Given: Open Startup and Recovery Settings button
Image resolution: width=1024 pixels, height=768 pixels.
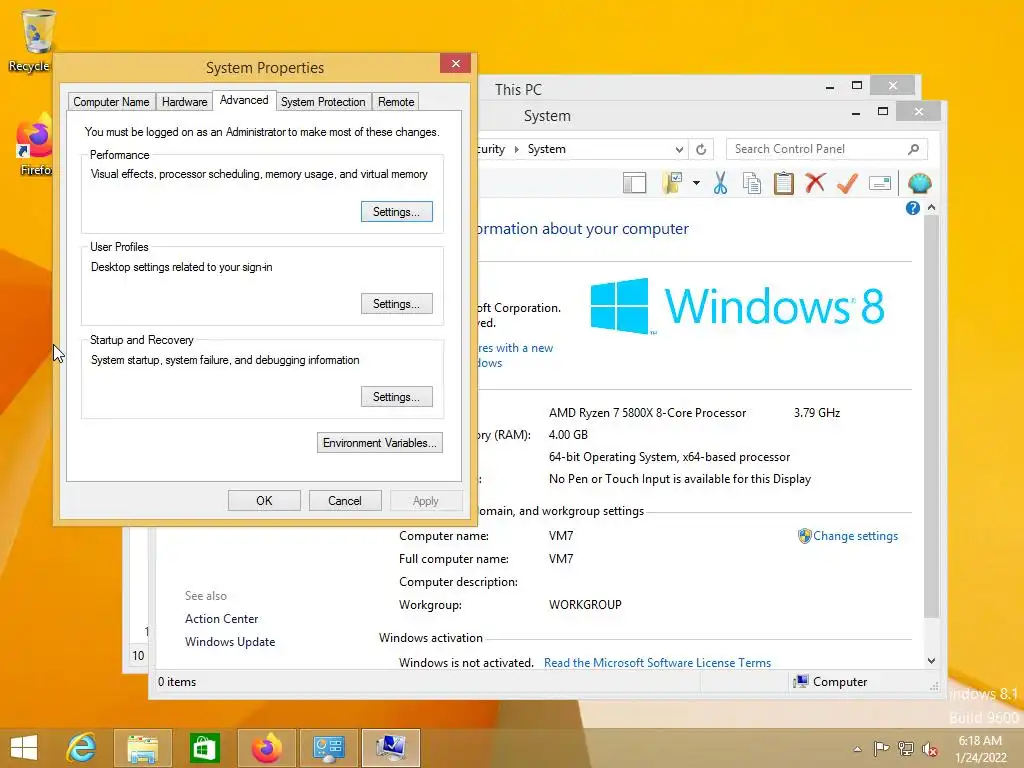Looking at the screenshot, I should [x=396, y=397].
